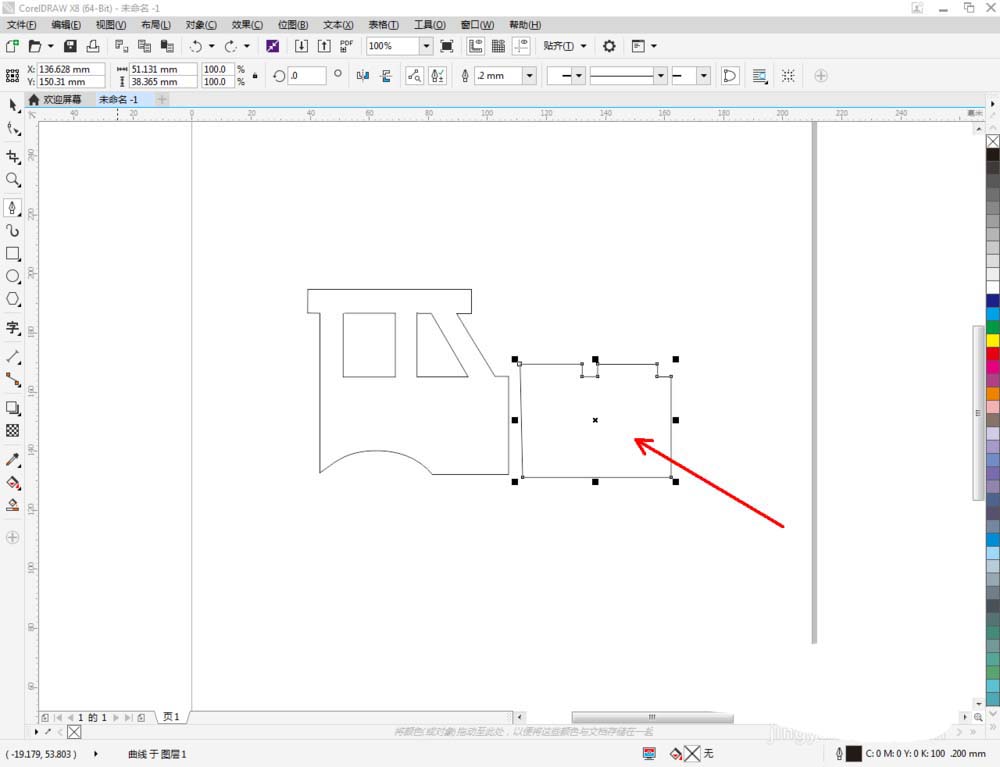The image size is (1000, 767).
Task: Select the Parallel Dimension tool
Action: pos(13,356)
